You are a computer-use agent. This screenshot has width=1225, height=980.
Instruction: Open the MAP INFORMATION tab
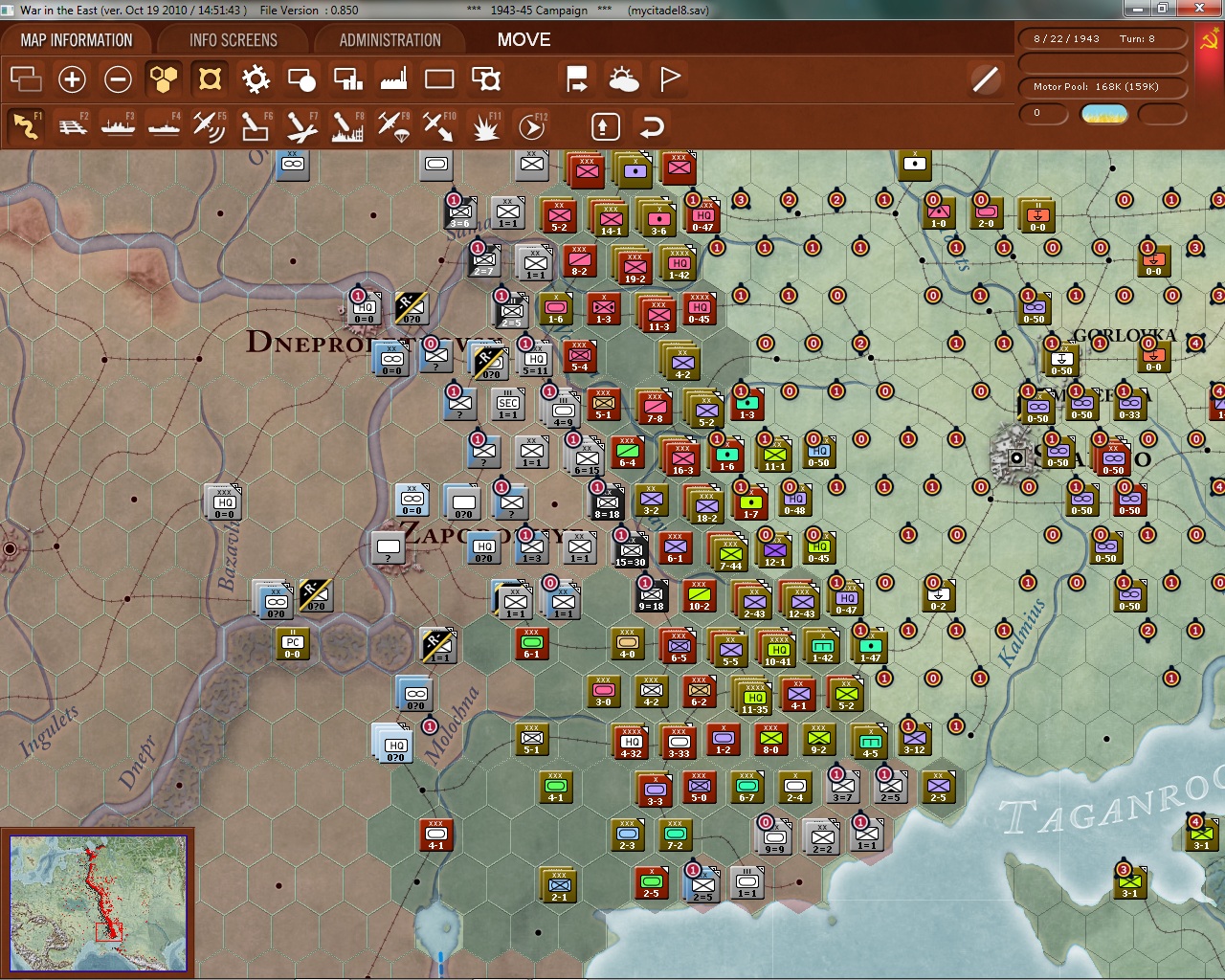77,40
